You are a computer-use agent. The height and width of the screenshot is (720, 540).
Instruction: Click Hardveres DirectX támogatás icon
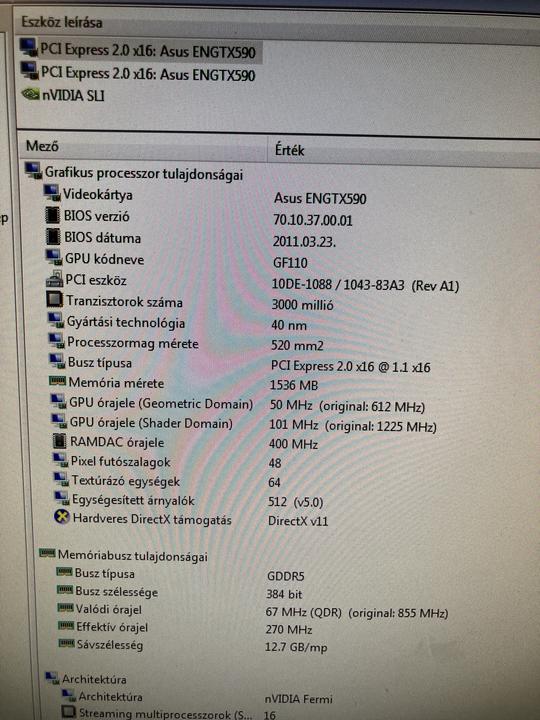[x=62, y=518]
